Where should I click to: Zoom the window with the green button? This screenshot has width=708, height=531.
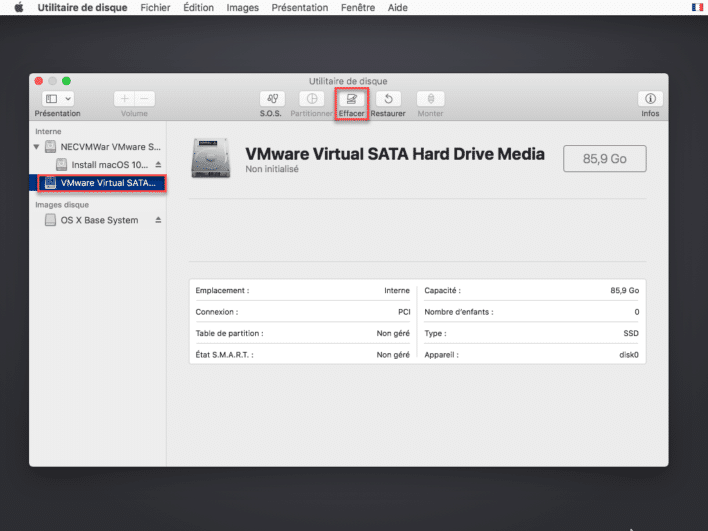click(x=66, y=81)
